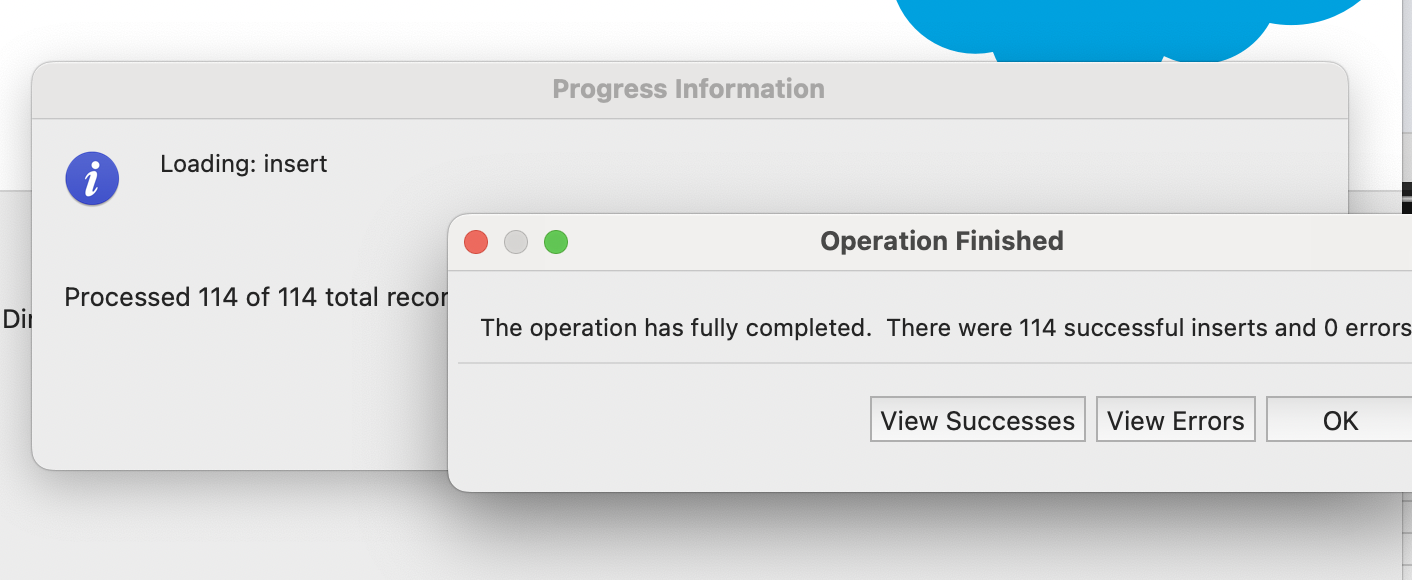Open the View Errors report

pos(1176,420)
